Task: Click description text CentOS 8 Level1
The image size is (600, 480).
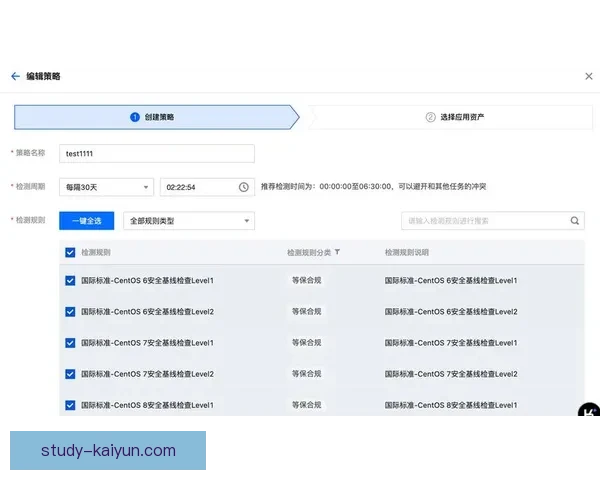Action: point(451,405)
